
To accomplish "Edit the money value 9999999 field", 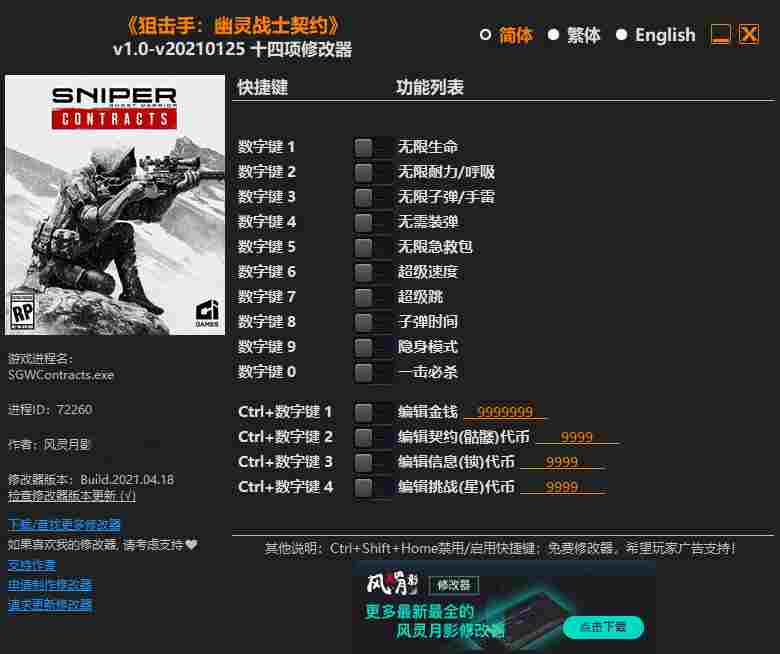I will pos(505,412).
